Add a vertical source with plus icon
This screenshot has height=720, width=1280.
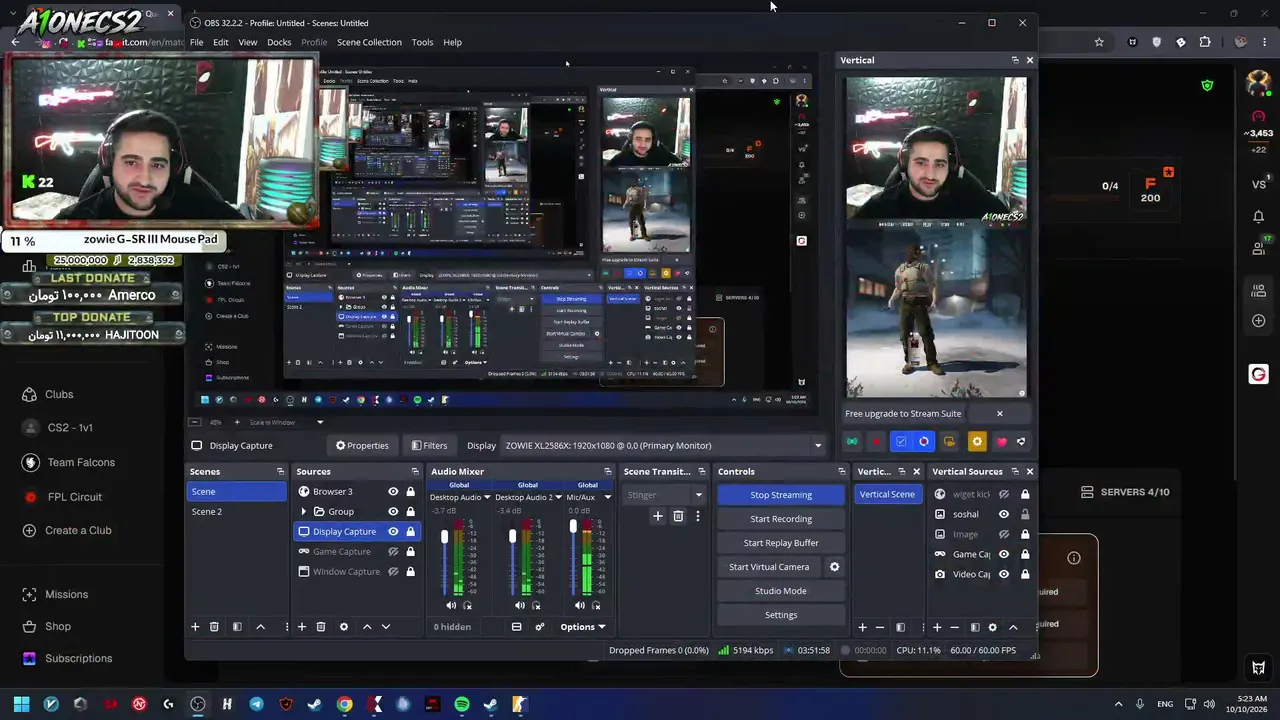[937, 627]
